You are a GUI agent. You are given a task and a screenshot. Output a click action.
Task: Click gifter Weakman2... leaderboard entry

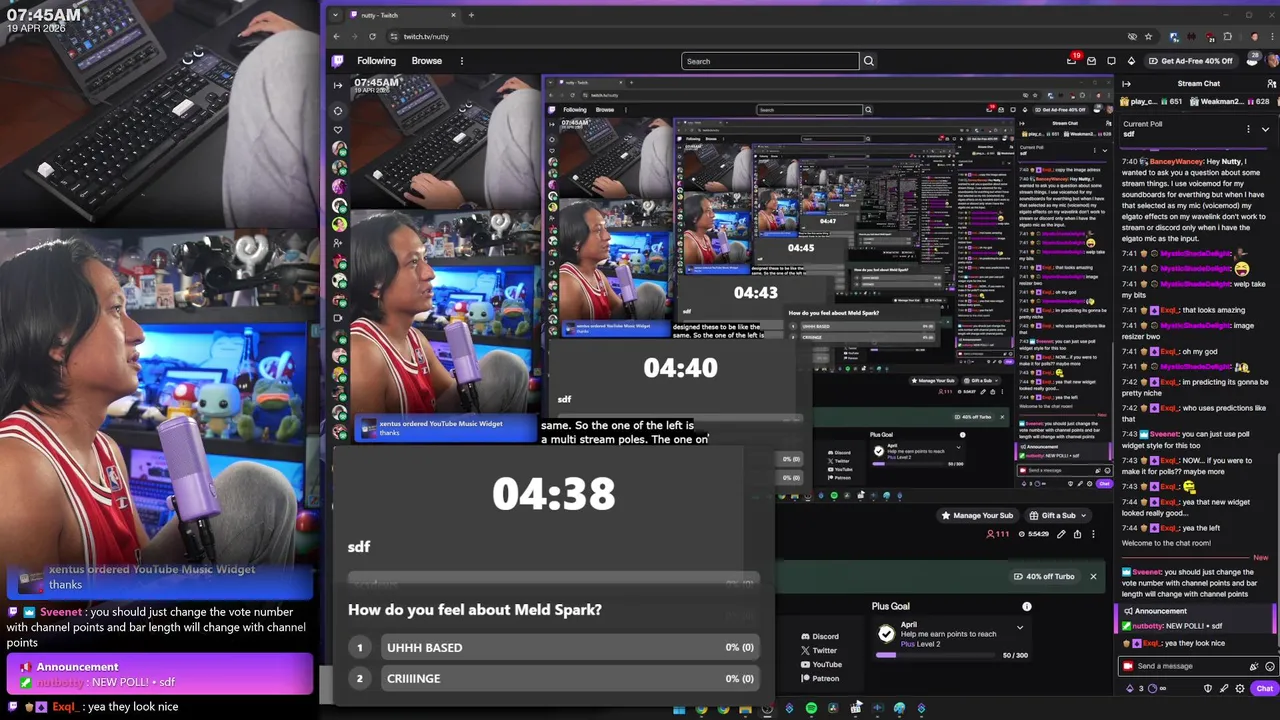coord(1228,101)
